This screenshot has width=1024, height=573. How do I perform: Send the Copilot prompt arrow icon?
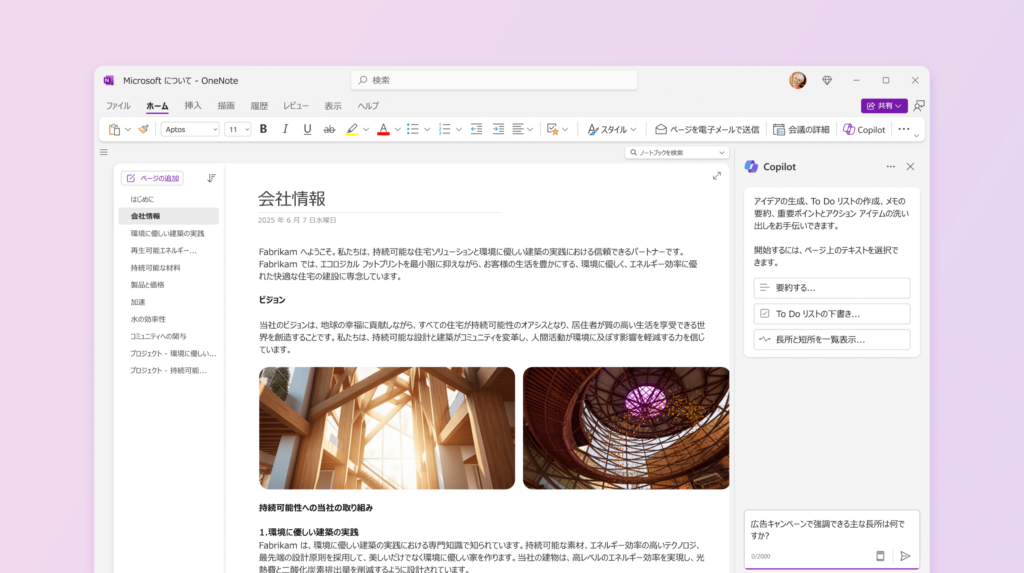(x=905, y=556)
